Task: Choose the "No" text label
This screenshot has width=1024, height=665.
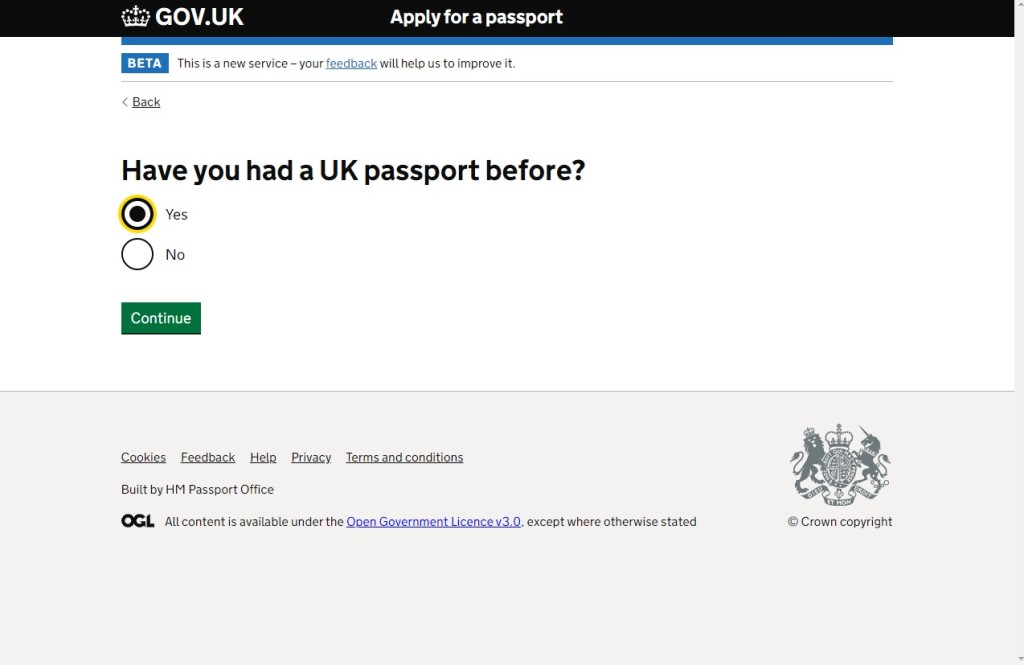Action: click(175, 255)
